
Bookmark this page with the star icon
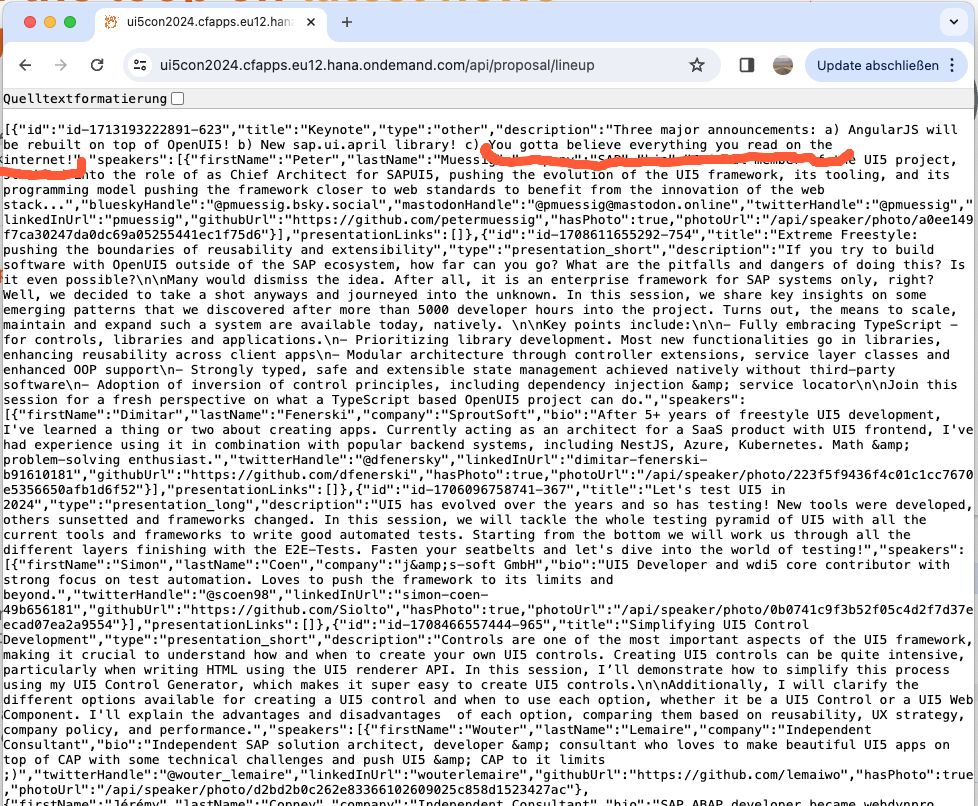tap(697, 65)
